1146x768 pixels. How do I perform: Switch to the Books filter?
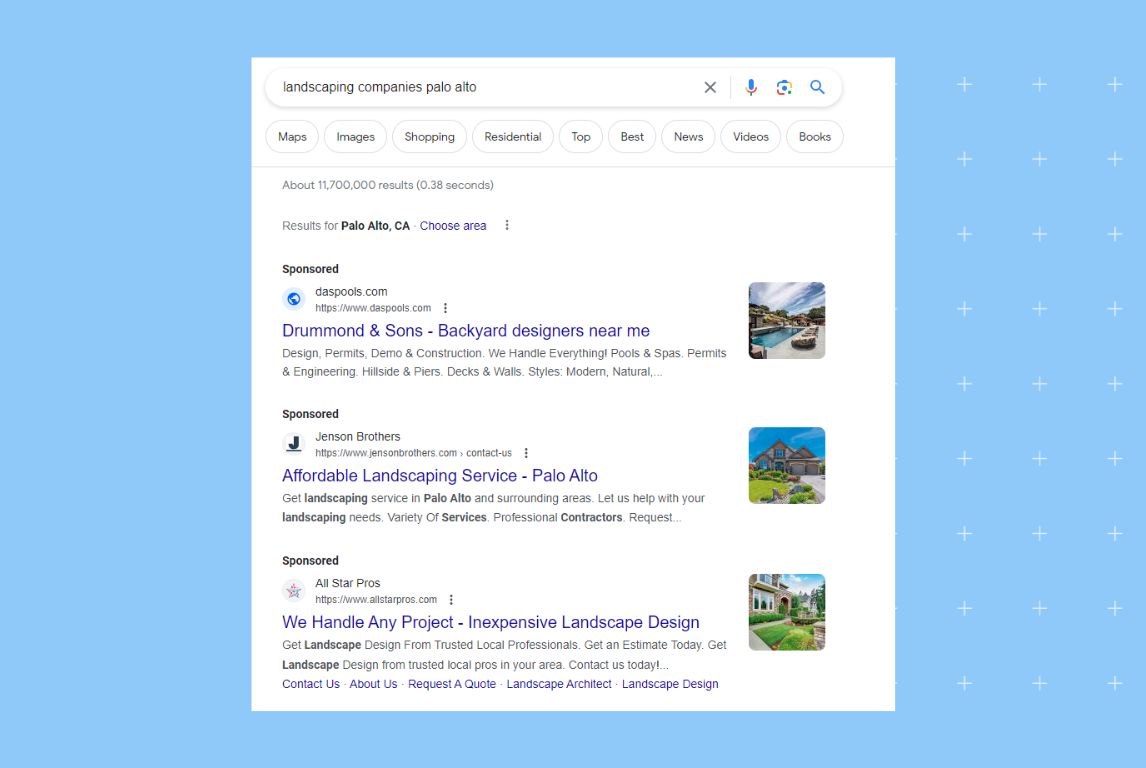pos(814,137)
